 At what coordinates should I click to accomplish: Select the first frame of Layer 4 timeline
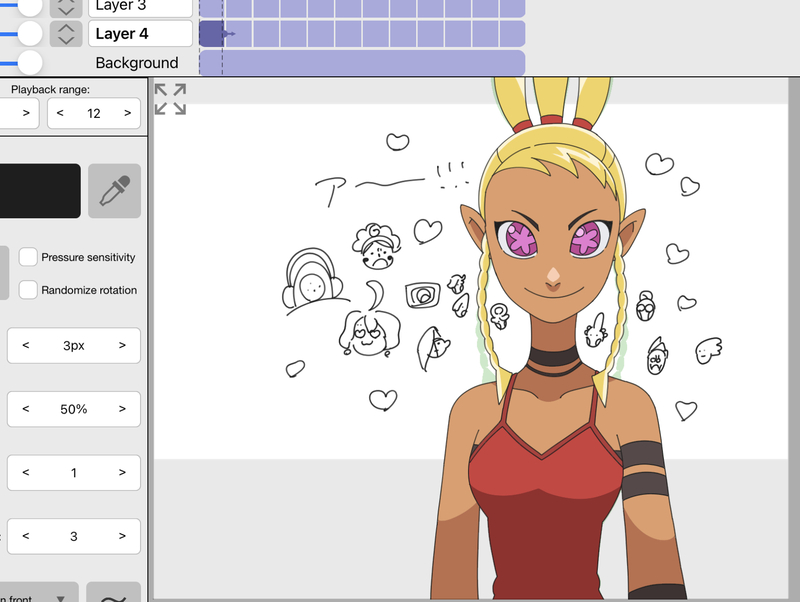[x=211, y=34]
